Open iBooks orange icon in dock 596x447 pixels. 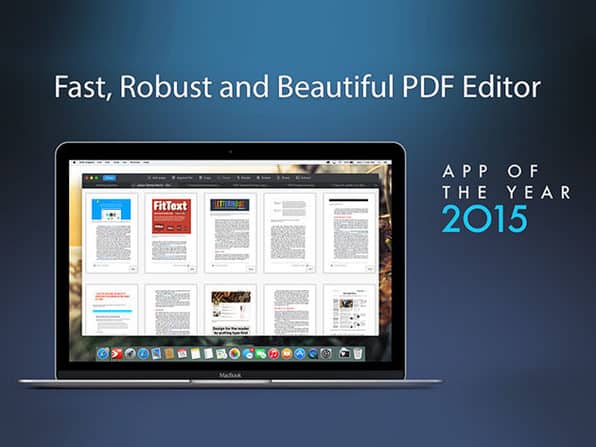(287, 354)
